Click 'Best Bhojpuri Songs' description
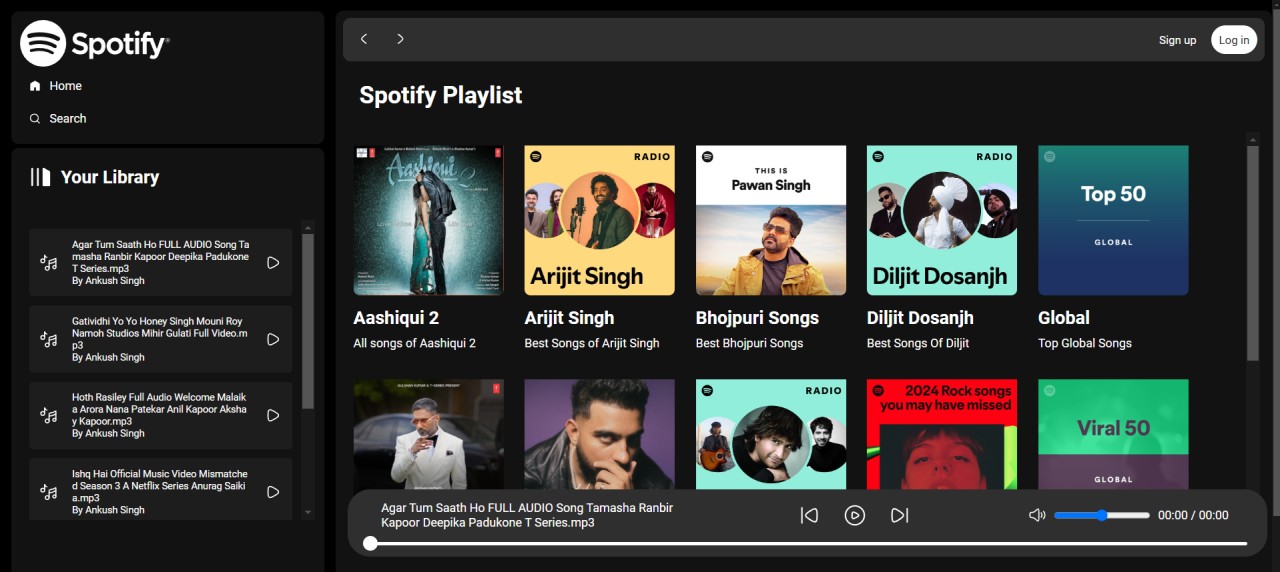Viewport: 1280px width, 572px height. (x=749, y=343)
